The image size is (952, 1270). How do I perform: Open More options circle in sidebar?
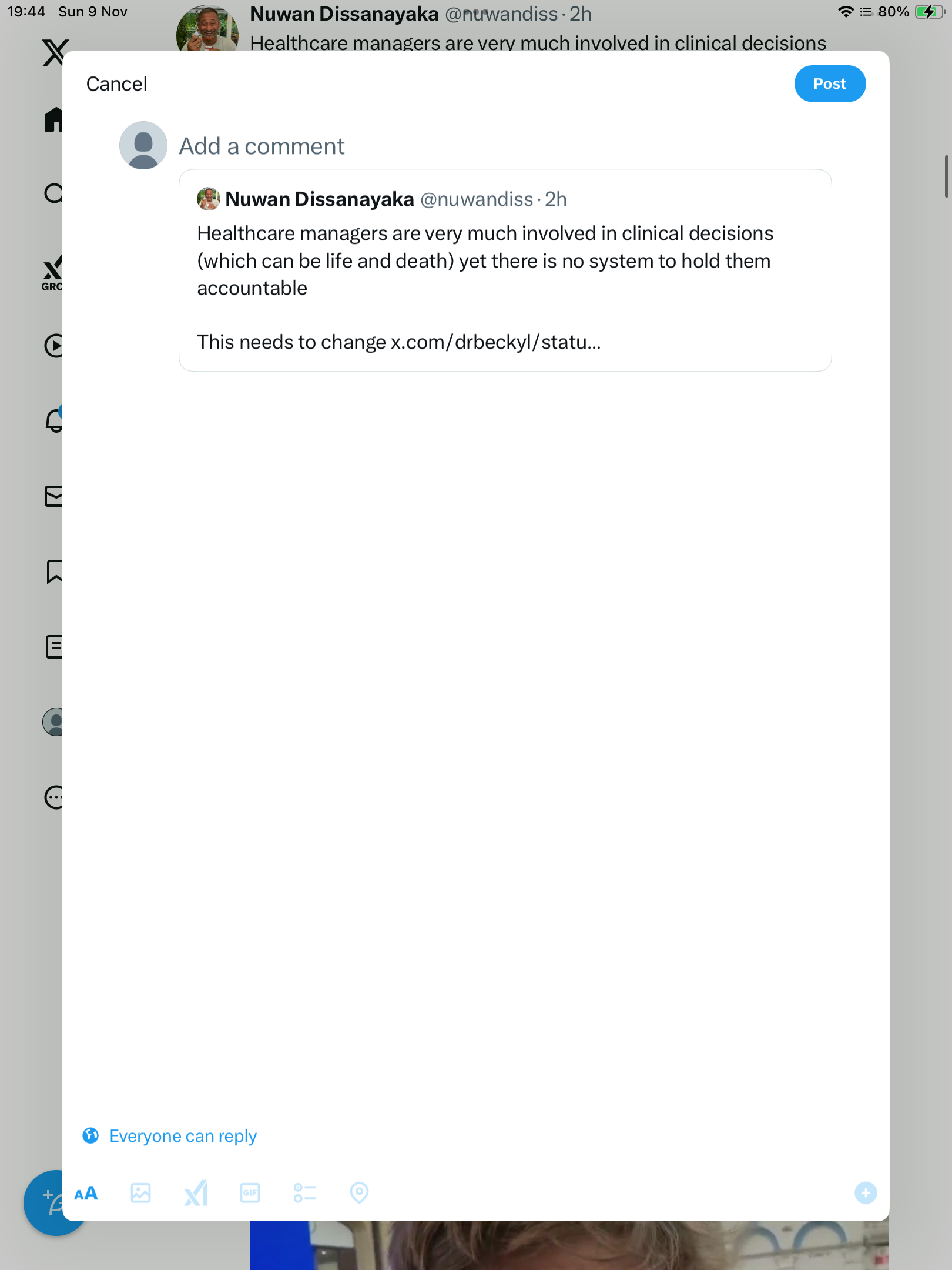54,797
